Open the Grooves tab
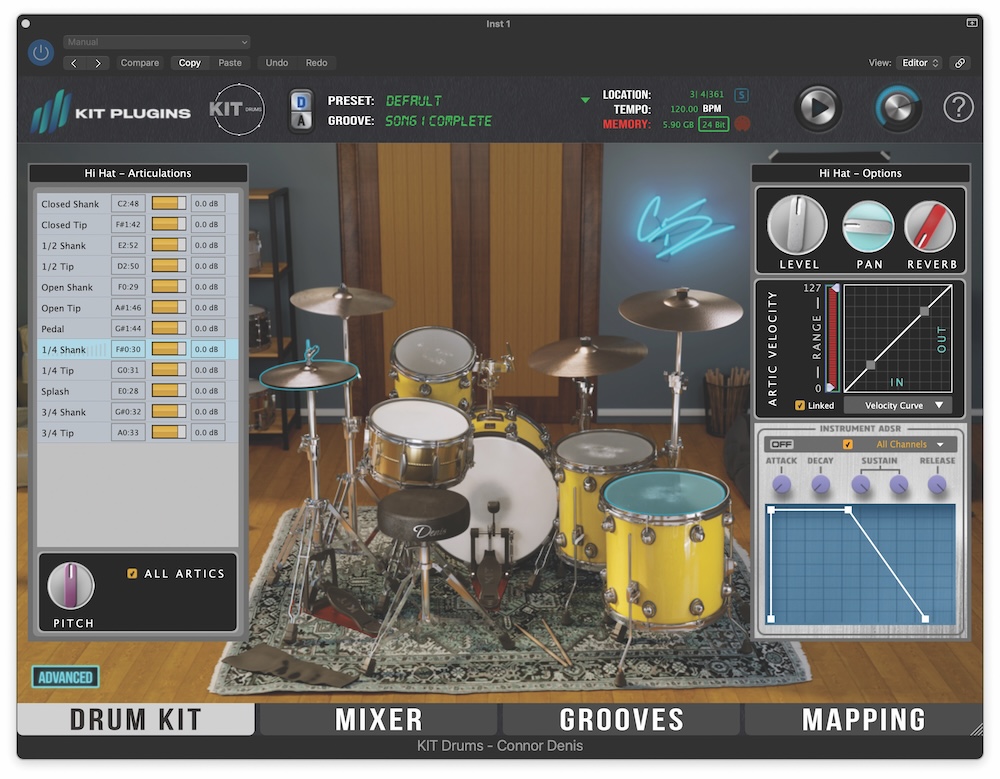 click(x=621, y=719)
